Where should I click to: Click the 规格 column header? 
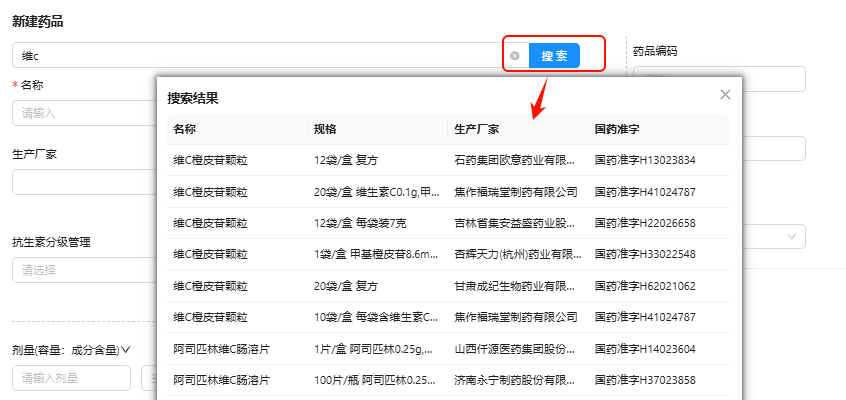[x=325, y=129]
